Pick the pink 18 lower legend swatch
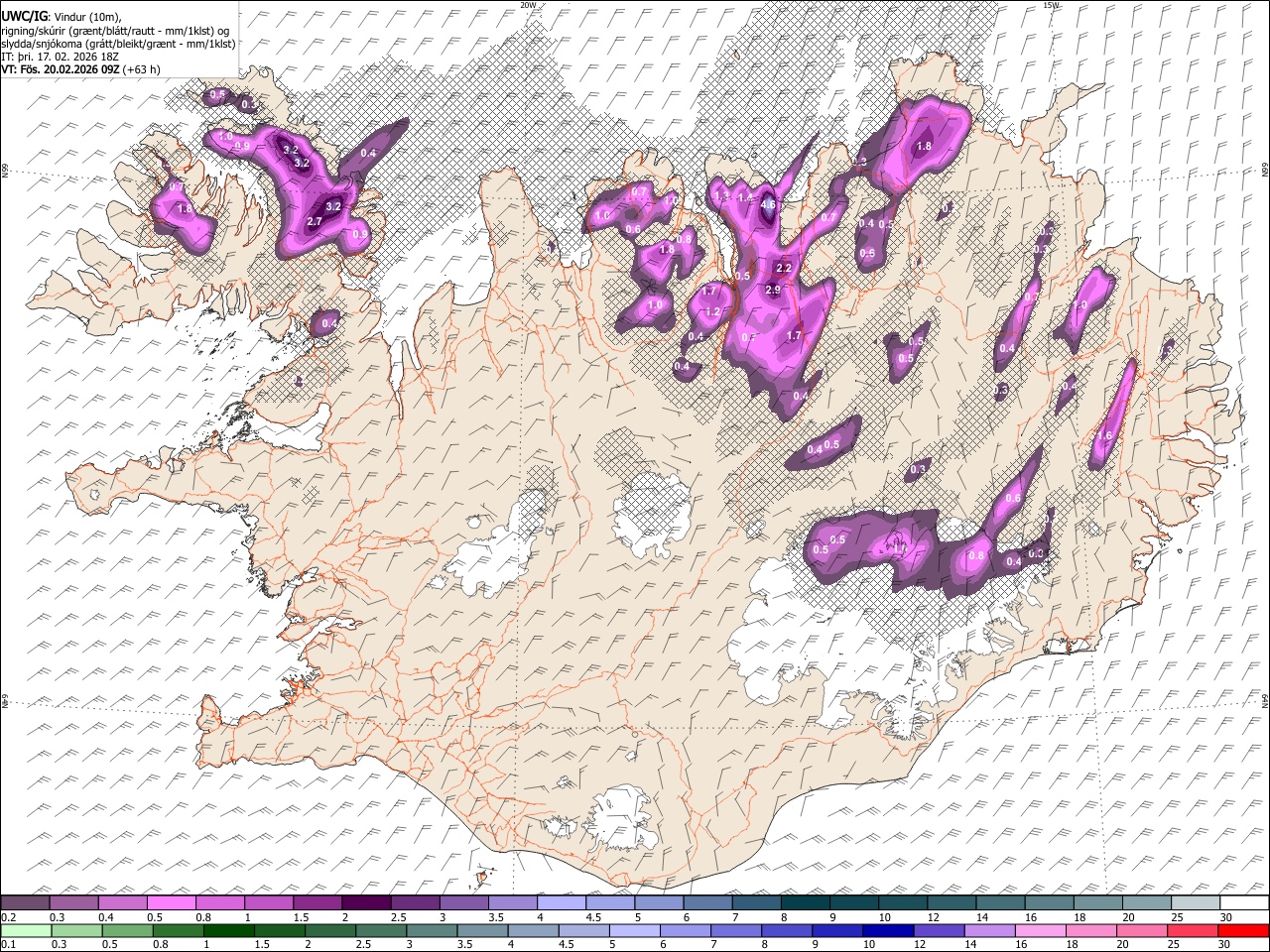This screenshot has height=952, width=1270. tap(1093, 931)
